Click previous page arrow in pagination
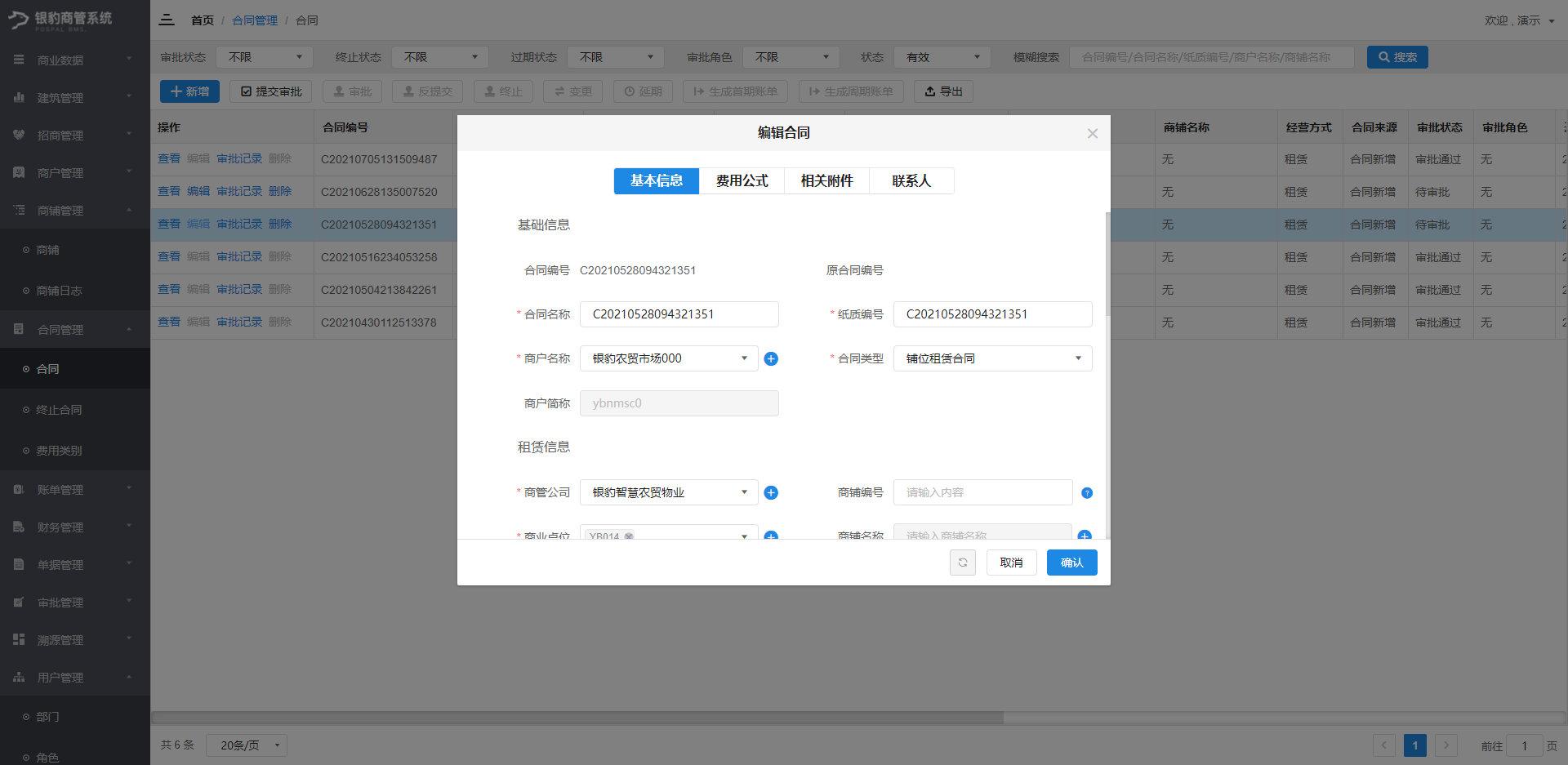Viewport: 1568px width, 765px height. pos(1384,745)
